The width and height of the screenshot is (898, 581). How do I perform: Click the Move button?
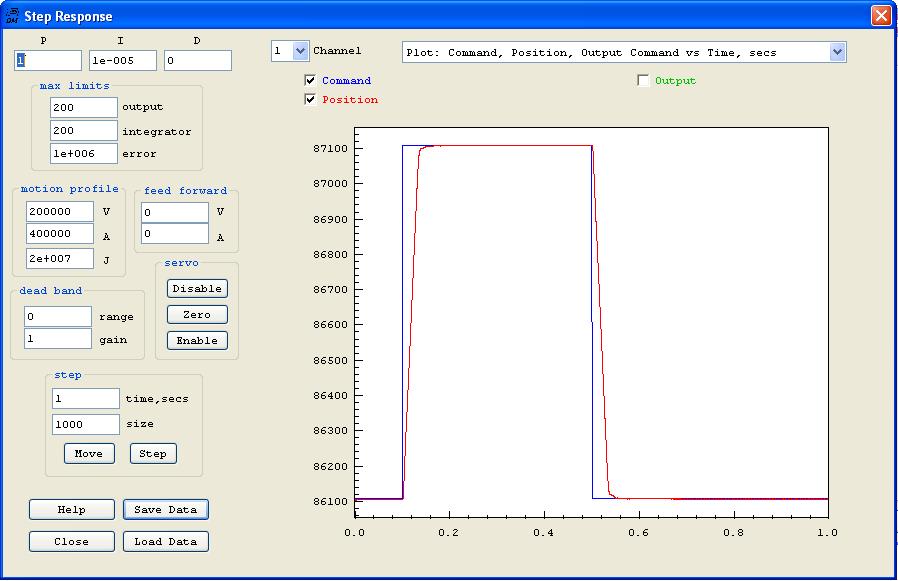coord(88,453)
